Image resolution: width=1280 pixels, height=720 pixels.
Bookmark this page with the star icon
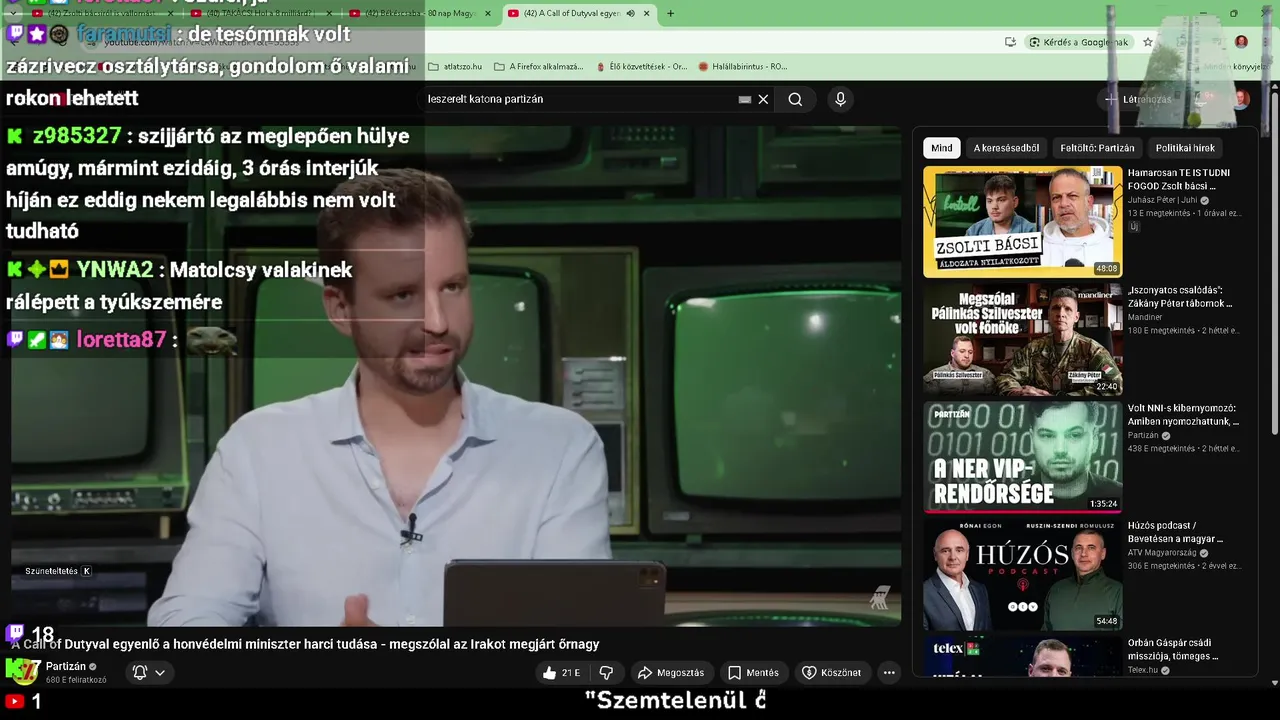[1148, 42]
